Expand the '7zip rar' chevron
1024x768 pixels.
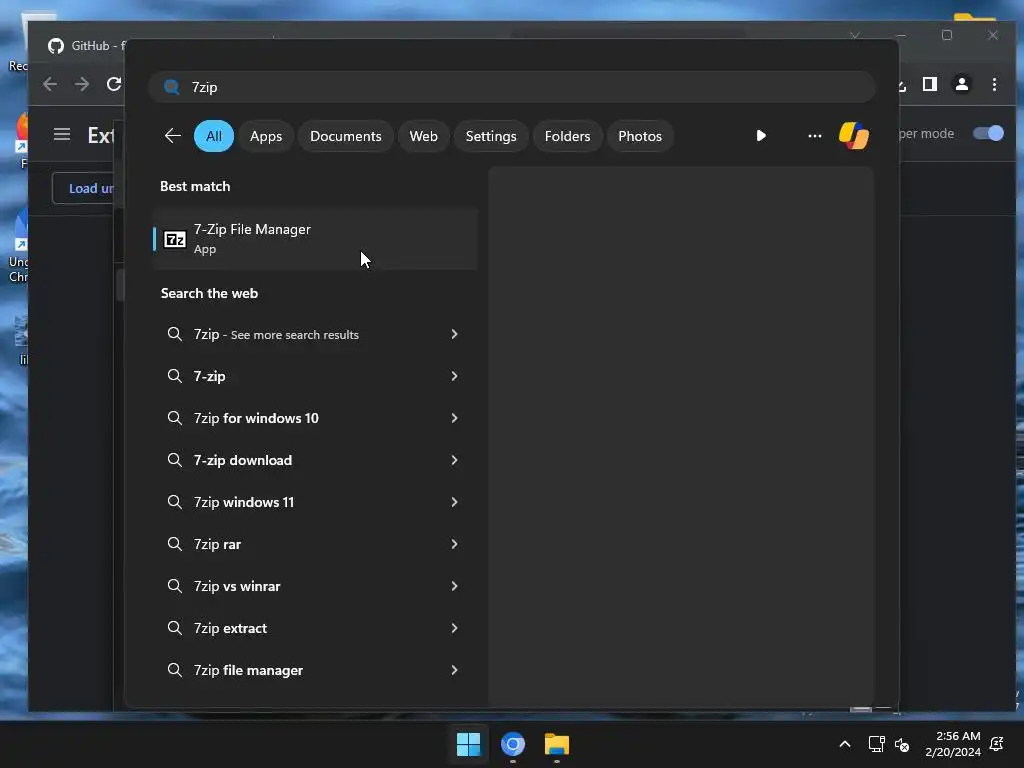(x=454, y=544)
